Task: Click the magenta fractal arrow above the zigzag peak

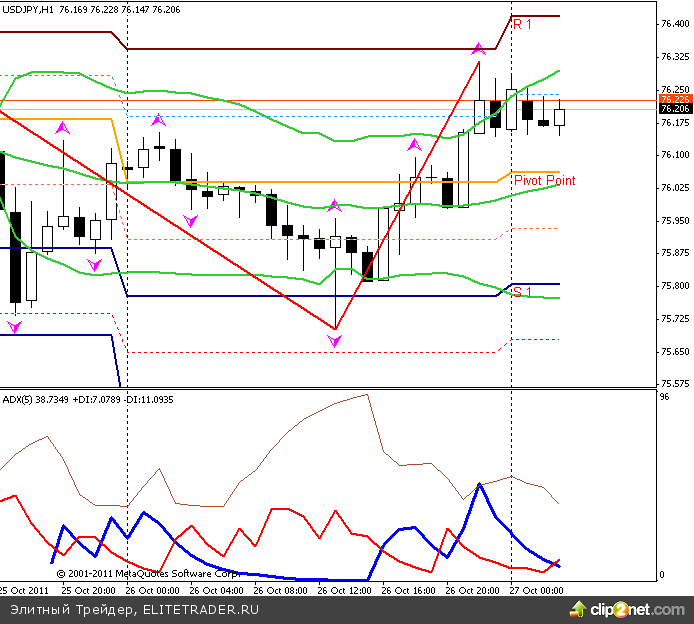Action: 479,47
